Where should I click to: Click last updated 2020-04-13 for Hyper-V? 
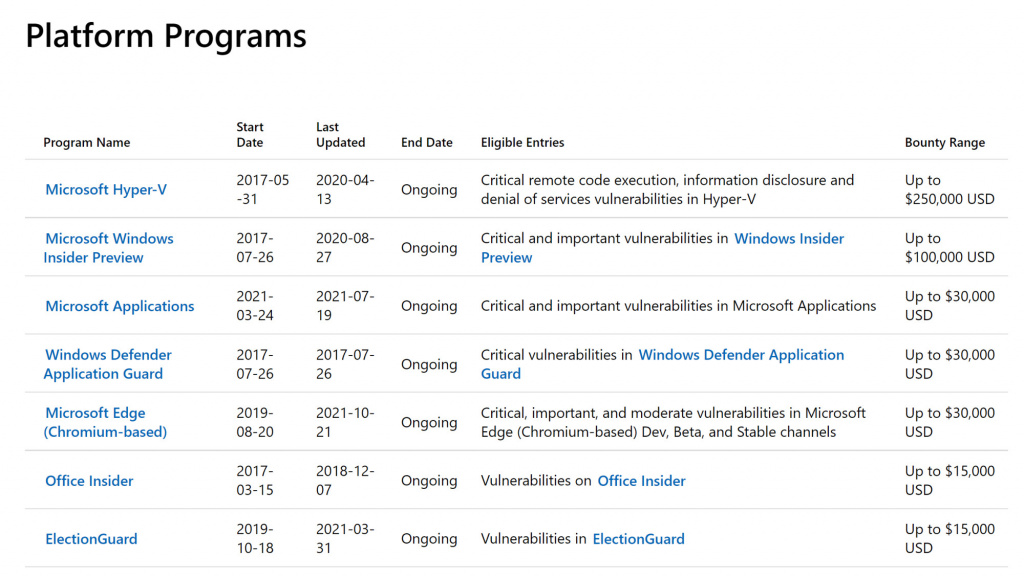point(345,189)
